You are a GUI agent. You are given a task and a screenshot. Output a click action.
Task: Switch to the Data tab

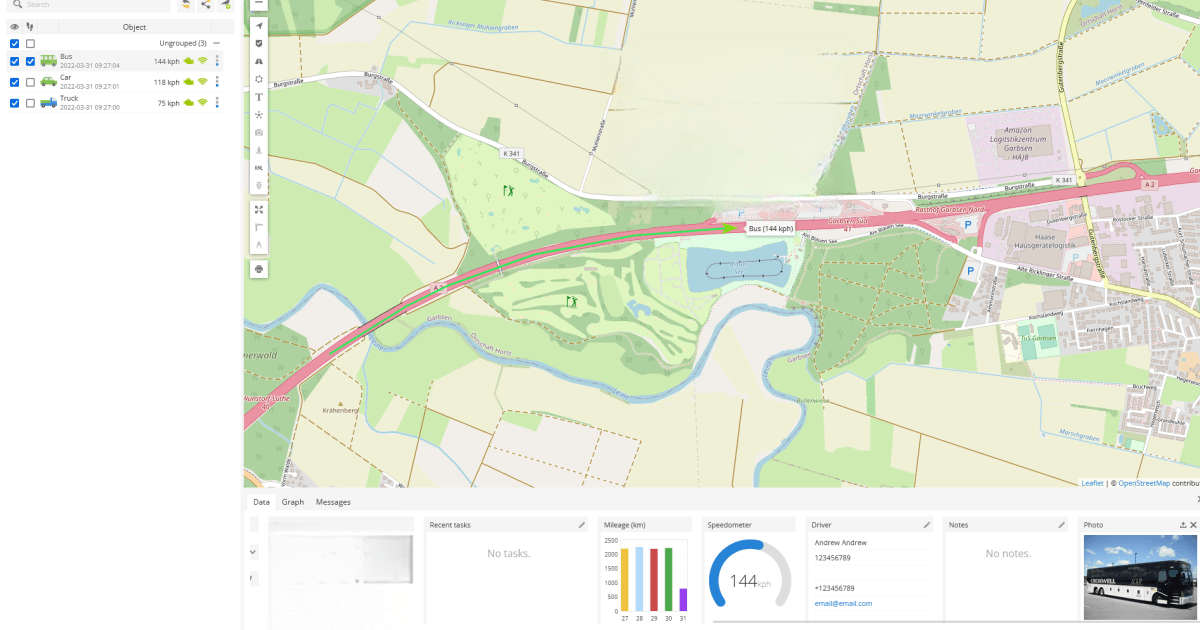(261, 502)
